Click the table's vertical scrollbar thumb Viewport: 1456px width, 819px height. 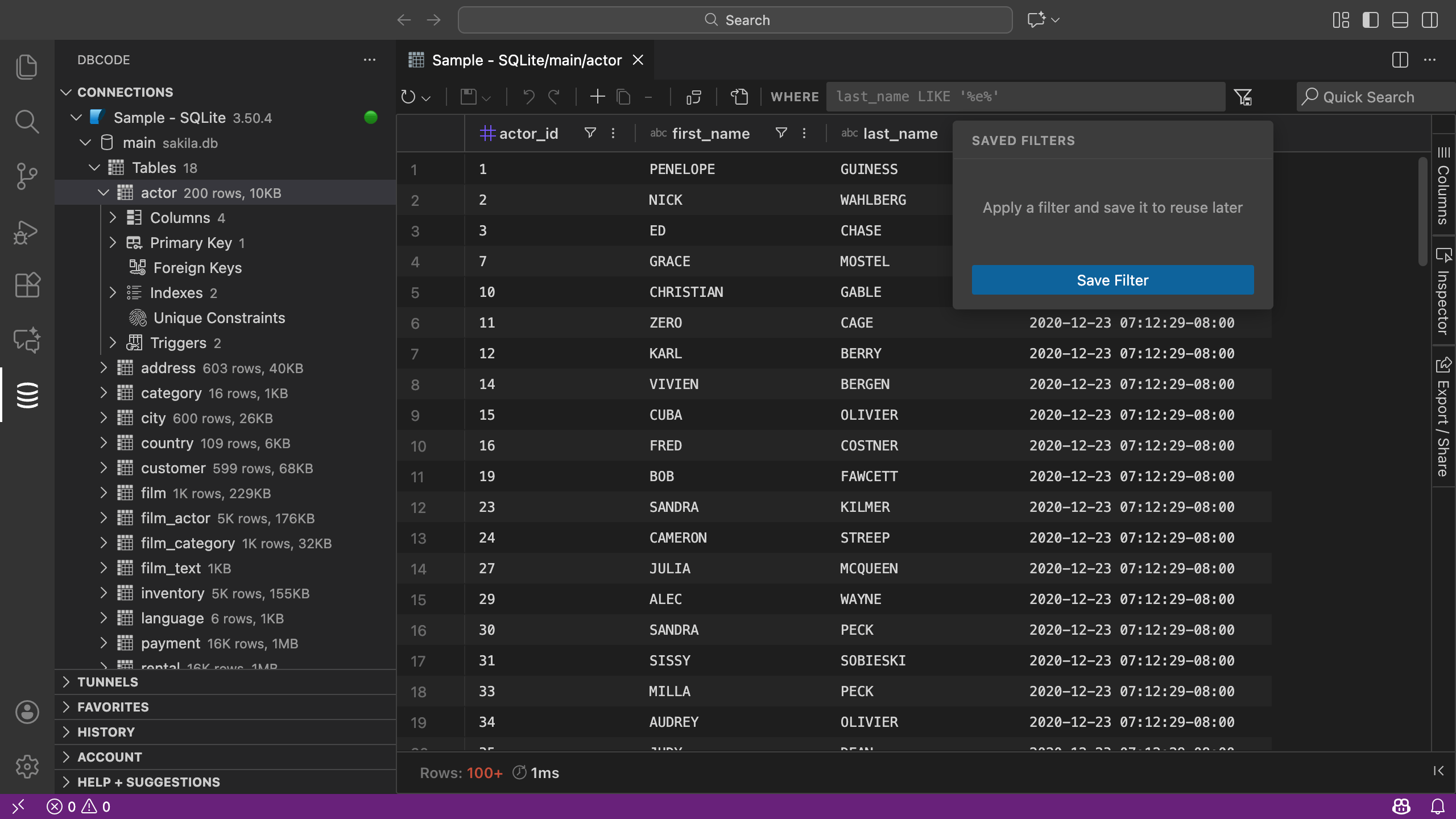[x=1422, y=210]
